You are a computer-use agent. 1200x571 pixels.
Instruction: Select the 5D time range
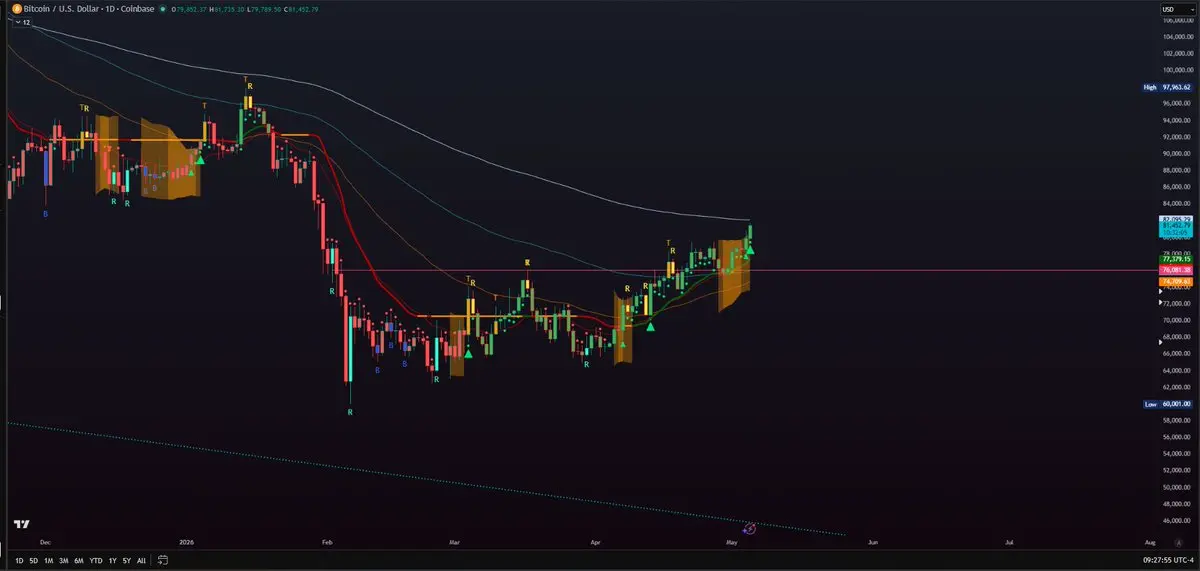[x=33, y=561]
